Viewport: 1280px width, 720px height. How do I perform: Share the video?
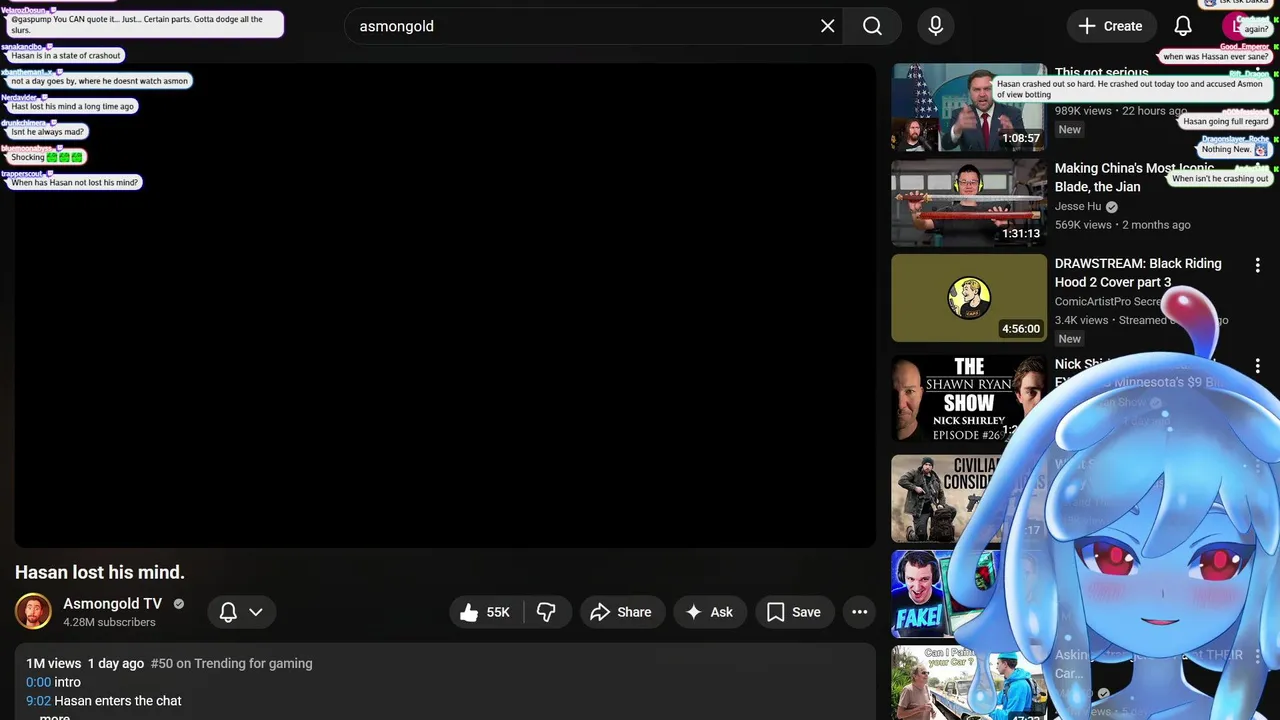(x=621, y=612)
